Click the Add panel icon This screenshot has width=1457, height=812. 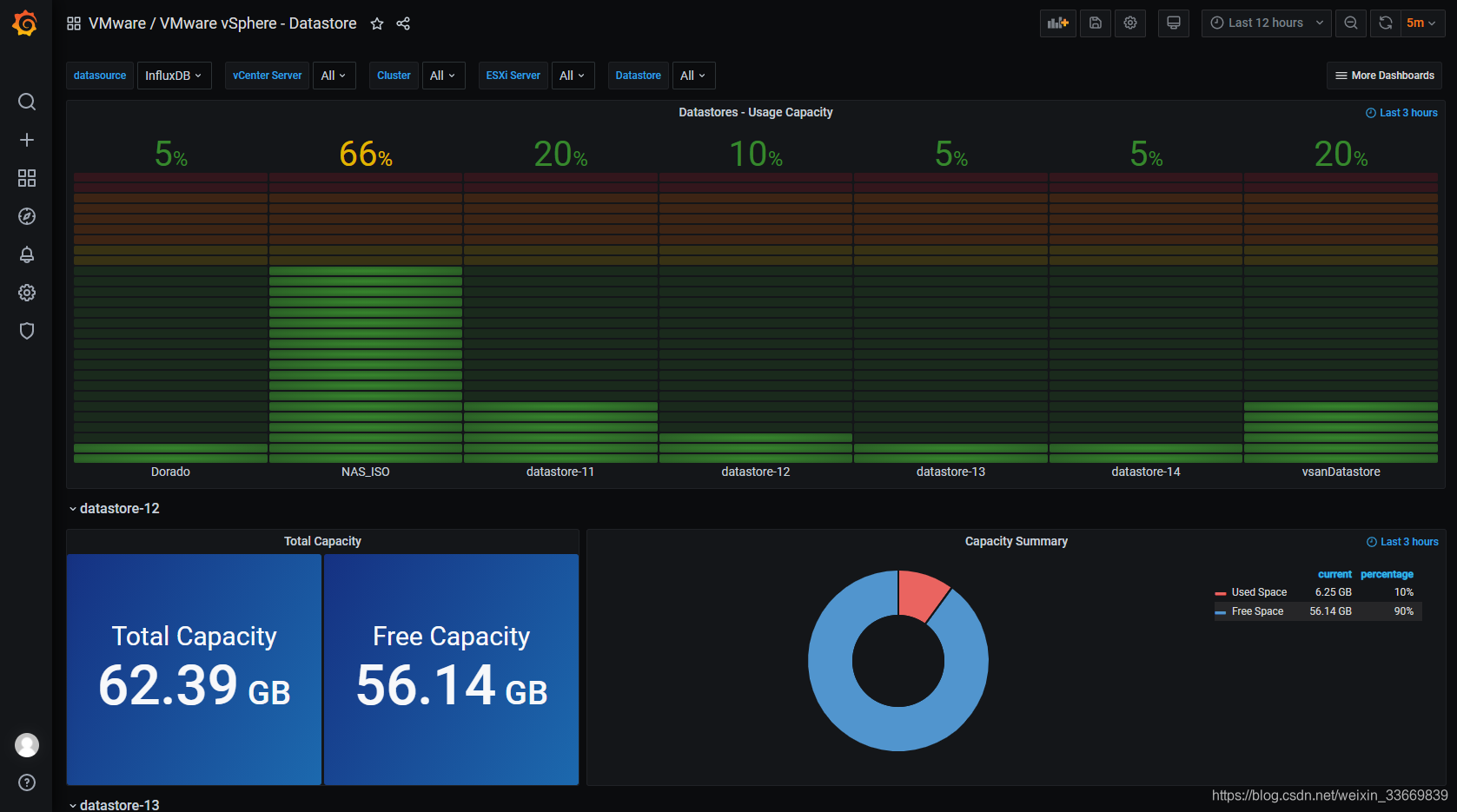(1057, 23)
